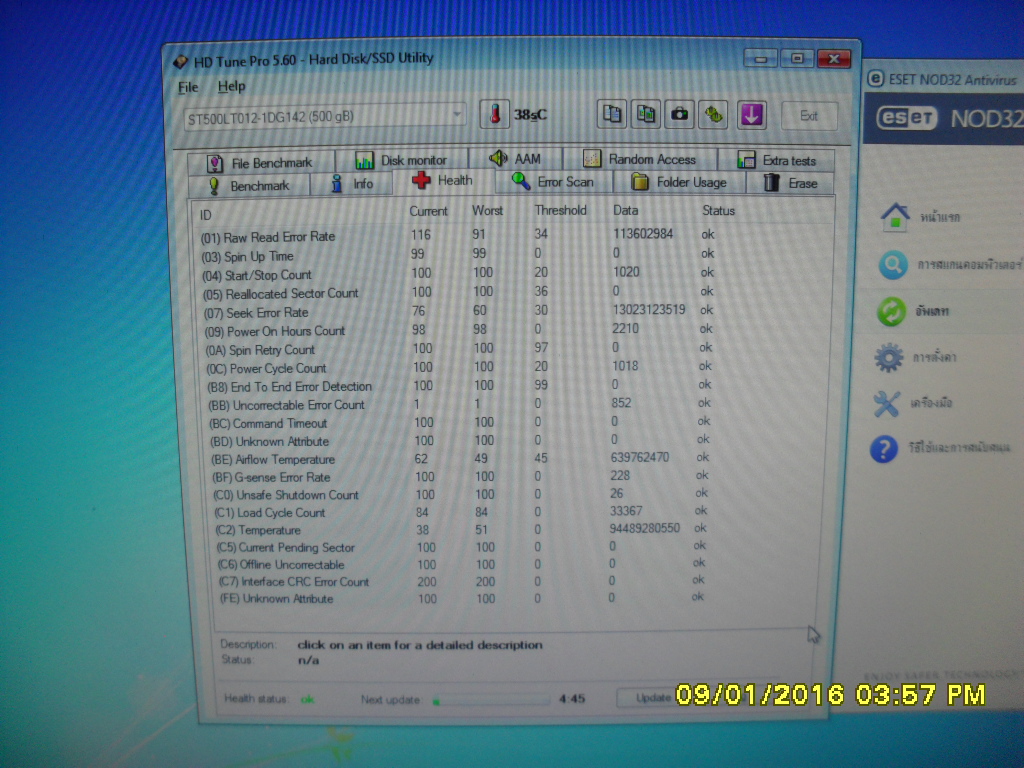
Task: Click the Next update progress bar
Action: coord(491,700)
